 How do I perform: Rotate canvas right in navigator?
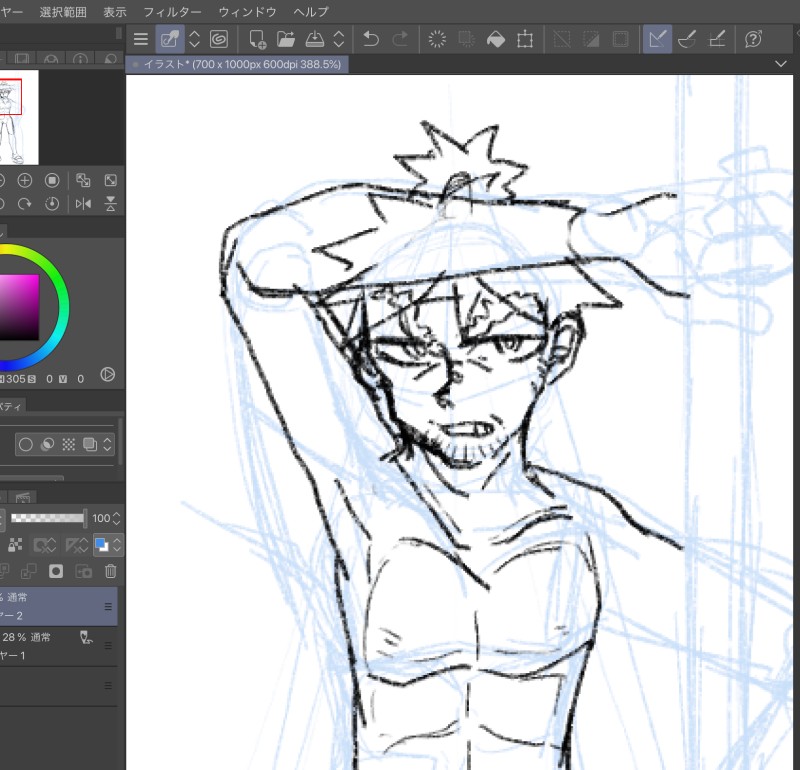[24, 204]
